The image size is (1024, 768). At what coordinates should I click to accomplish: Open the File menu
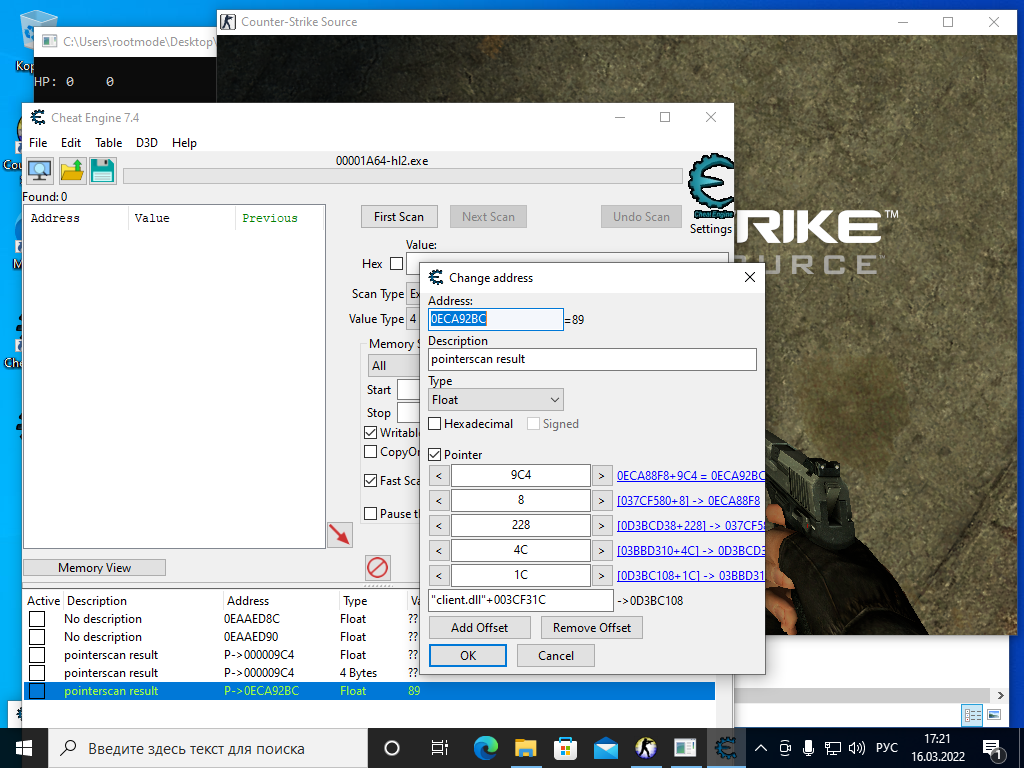[x=38, y=143]
